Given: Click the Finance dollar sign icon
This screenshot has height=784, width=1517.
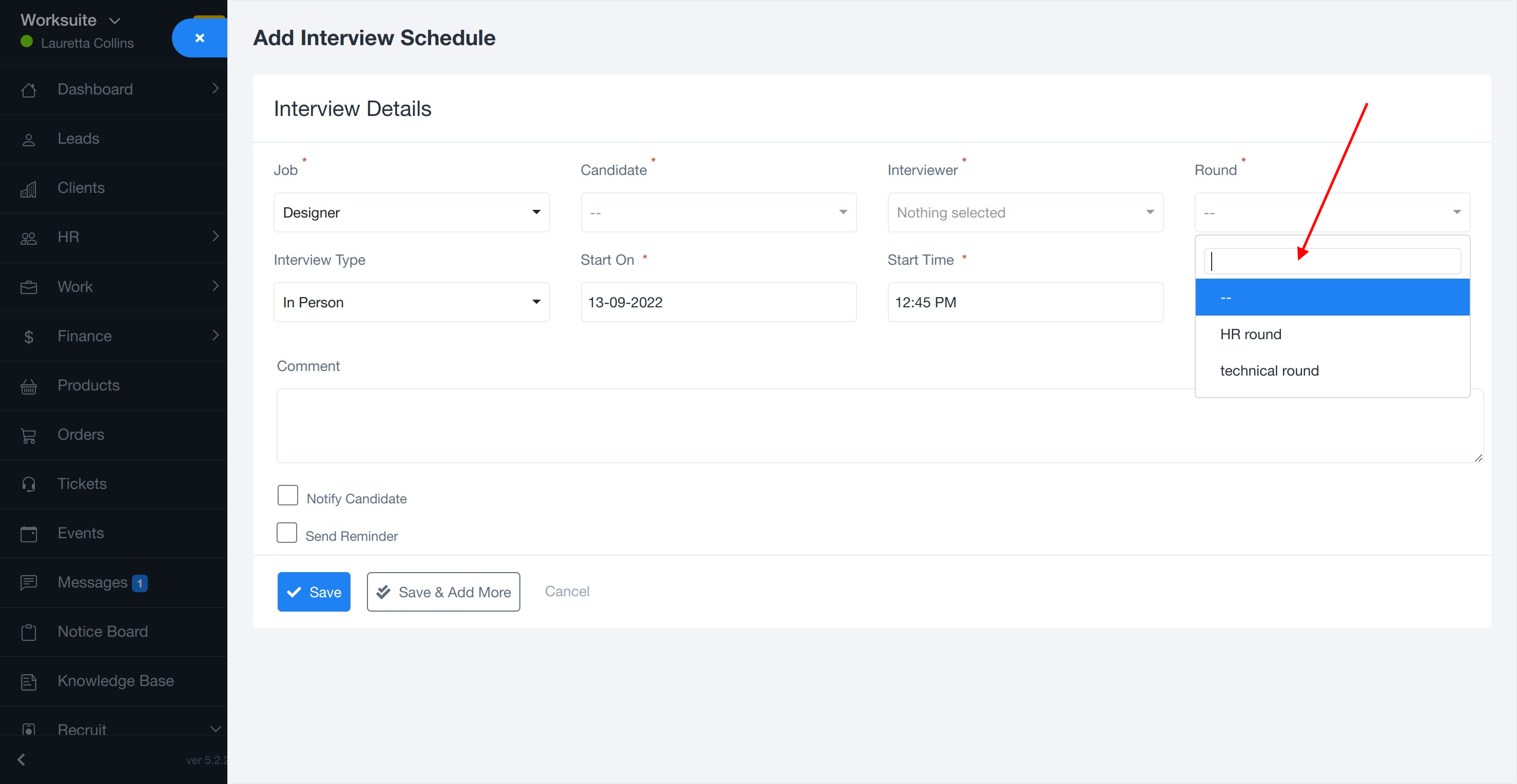Looking at the screenshot, I should pyautogui.click(x=28, y=337).
